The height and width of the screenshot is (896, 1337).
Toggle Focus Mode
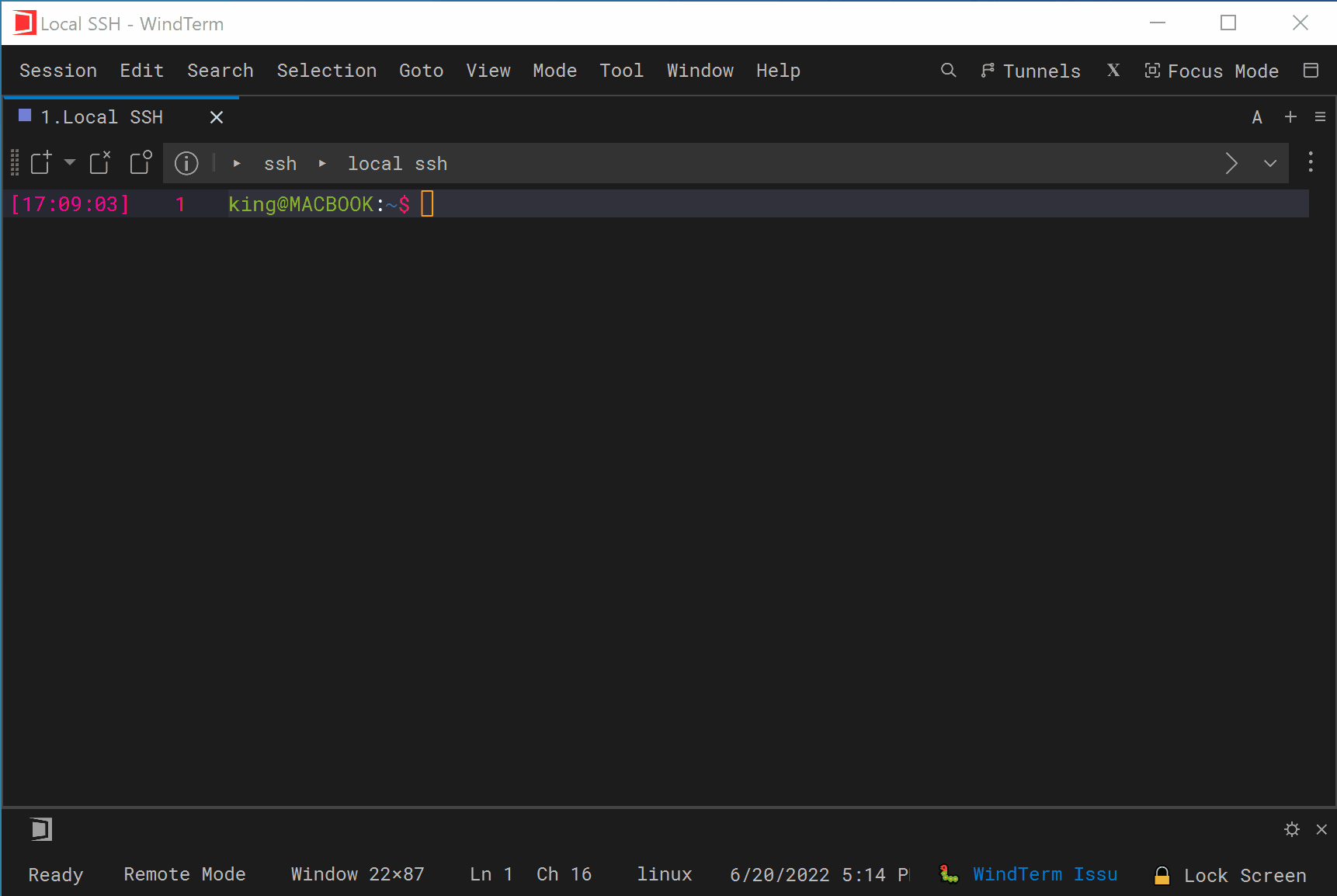click(x=1211, y=71)
